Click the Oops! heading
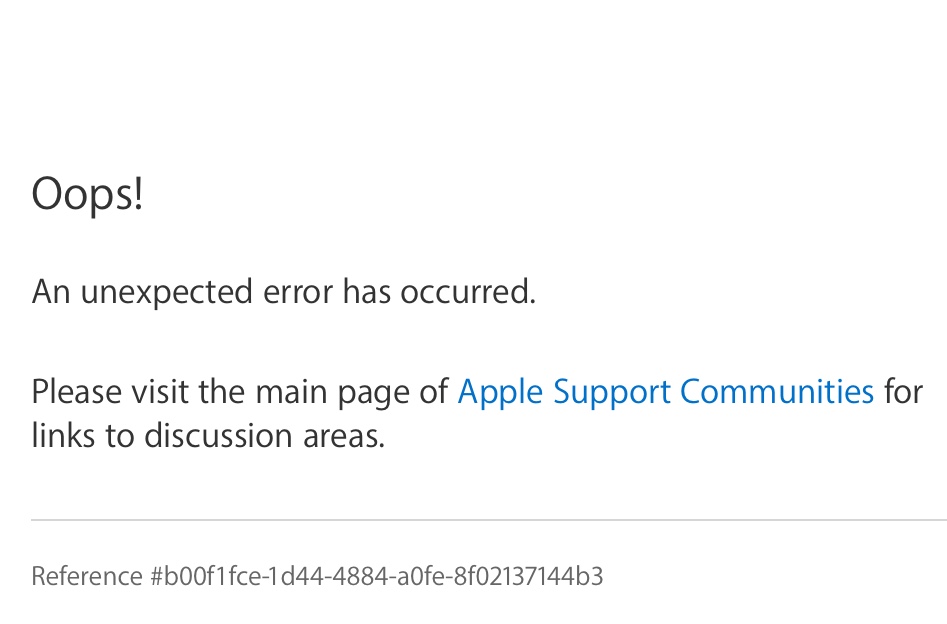Screen dimensions: 947x624 click(88, 193)
